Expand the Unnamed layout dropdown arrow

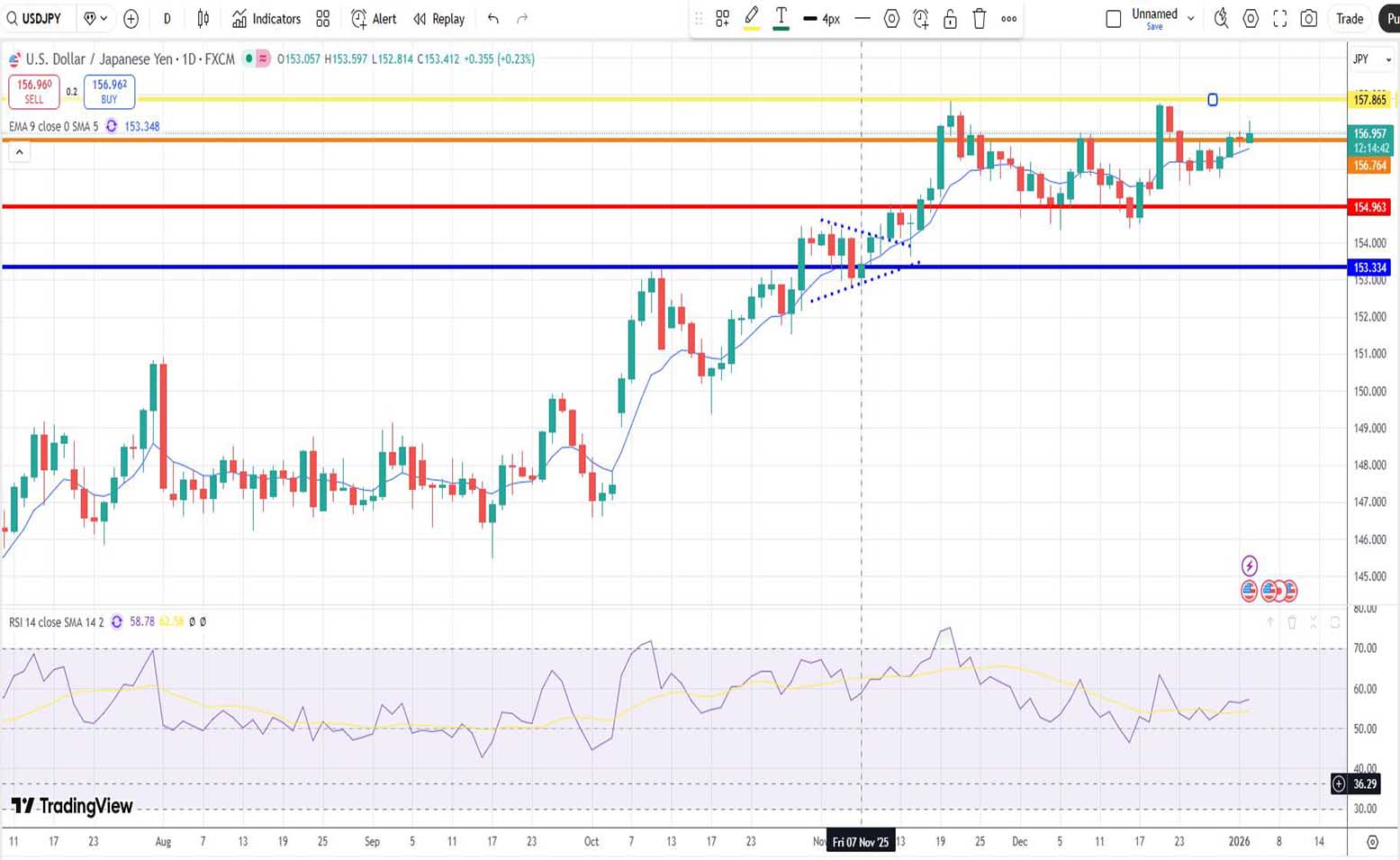[x=1191, y=18]
